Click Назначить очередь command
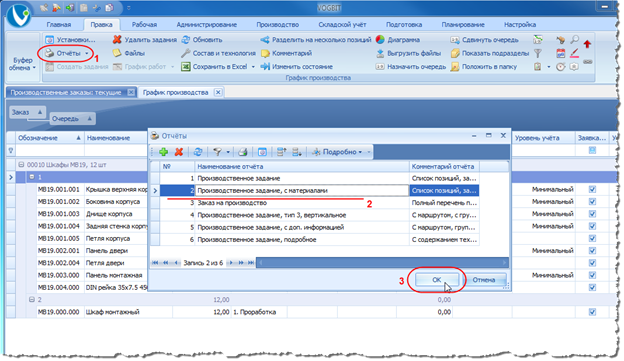The image size is (624, 361). [x=411, y=67]
